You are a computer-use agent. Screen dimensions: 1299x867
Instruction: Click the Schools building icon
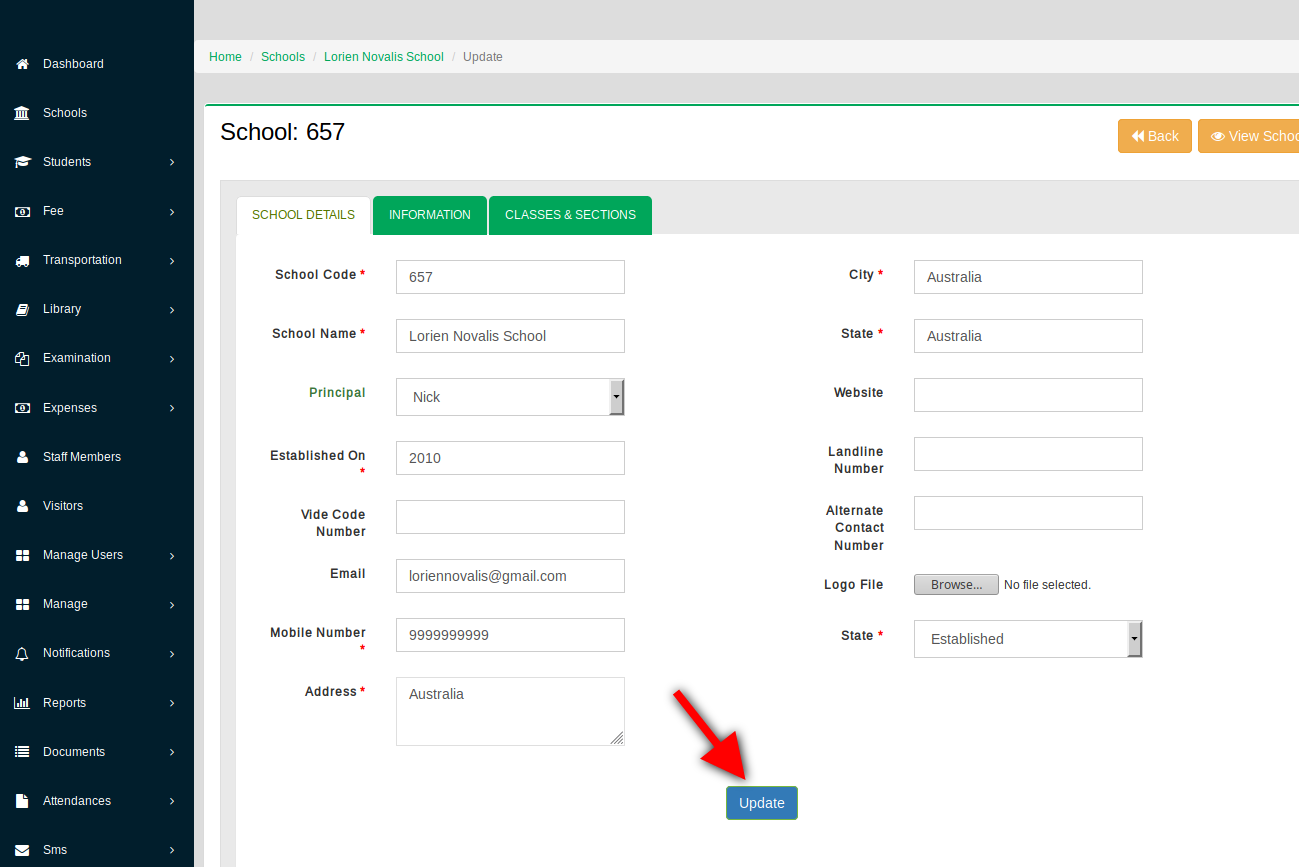[22, 113]
